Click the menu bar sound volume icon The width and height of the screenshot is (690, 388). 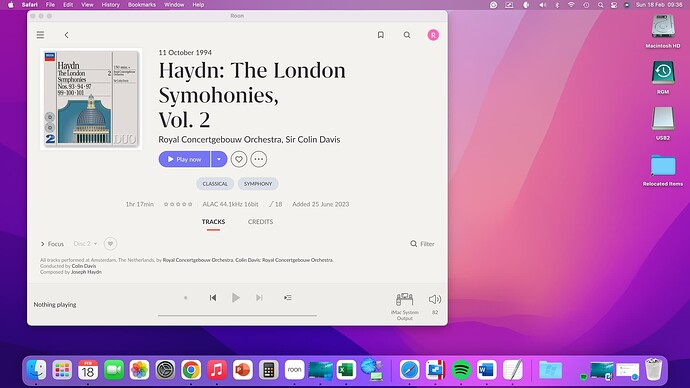tap(542, 5)
